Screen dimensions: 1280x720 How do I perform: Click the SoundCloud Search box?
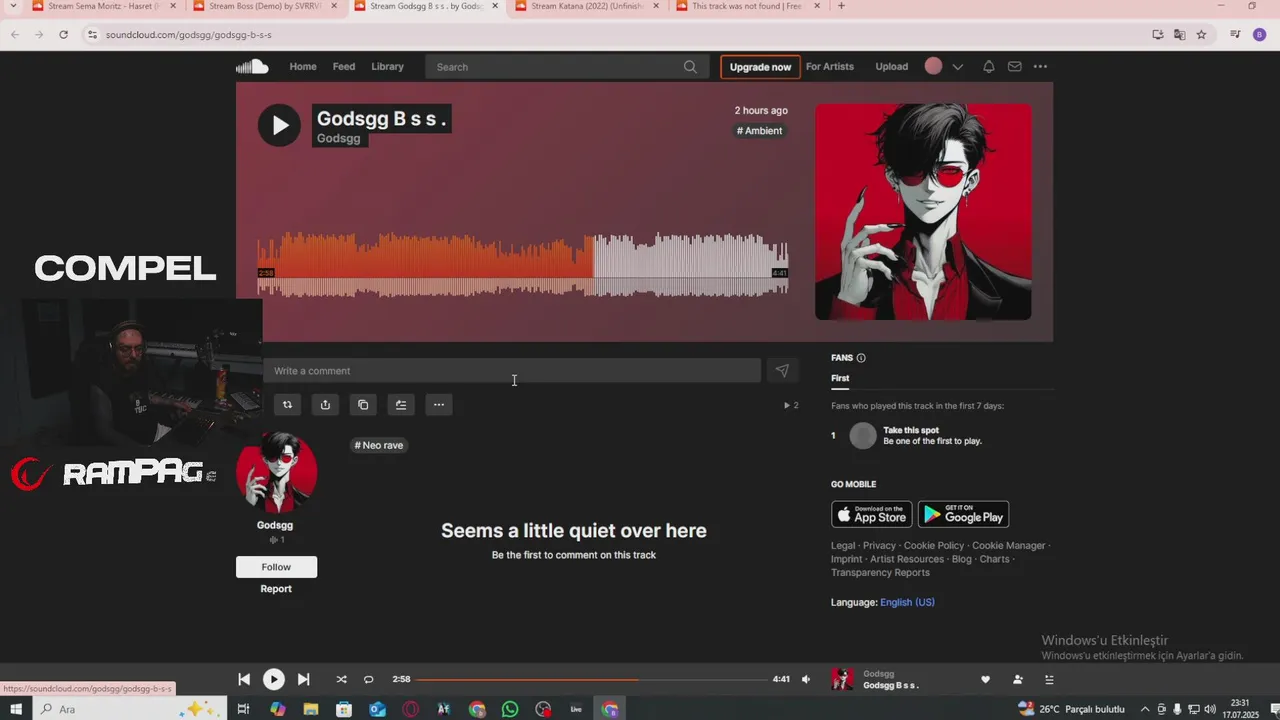click(565, 67)
